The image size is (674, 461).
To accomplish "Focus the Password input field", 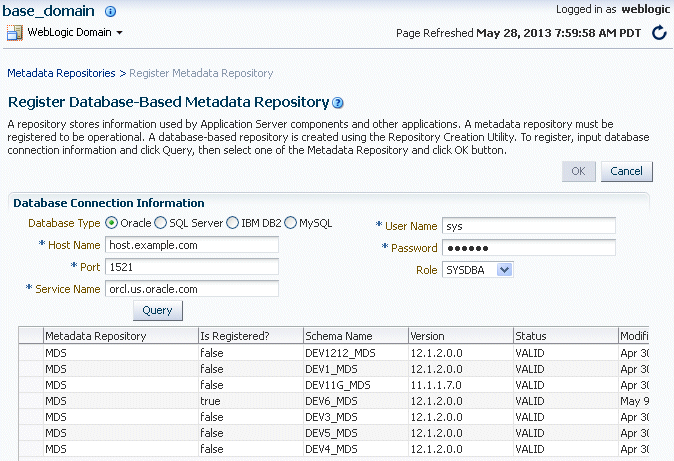I will (529, 248).
